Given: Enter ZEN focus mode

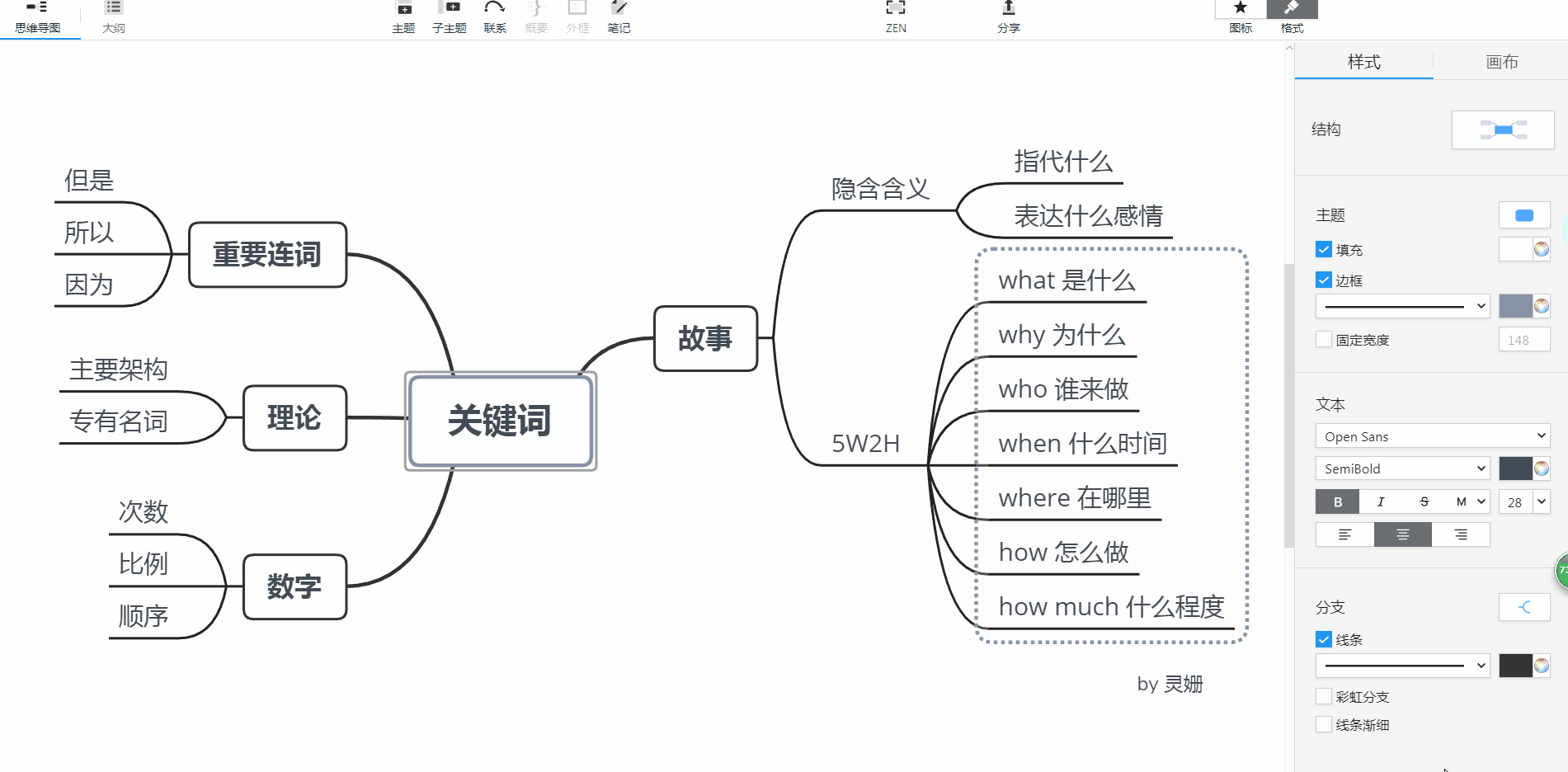Looking at the screenshot, I should click(895, 15).
